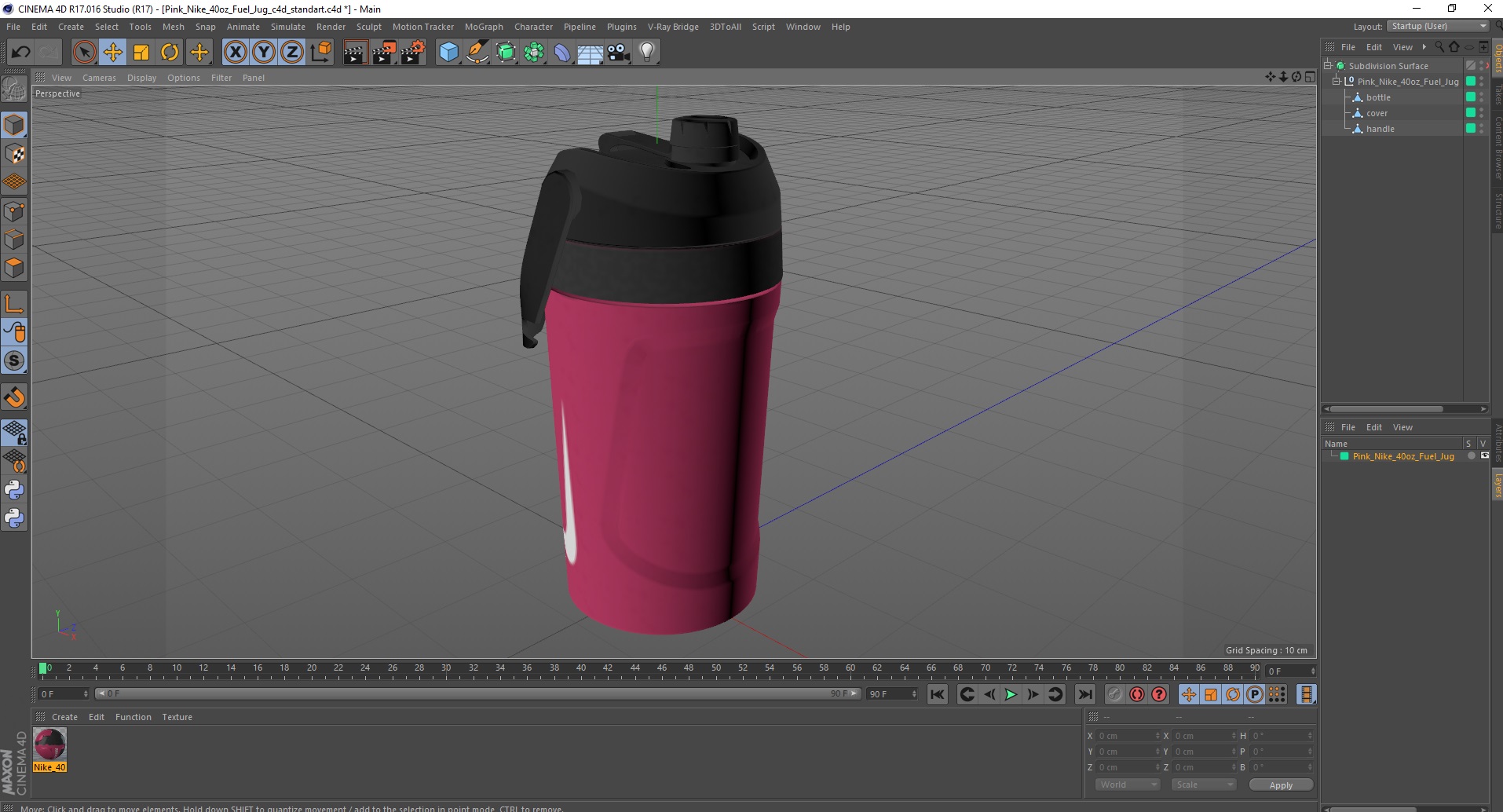Toggle autokeying red button
The width and height of the screenshot is (1503, 812).
coord(1137,694)
